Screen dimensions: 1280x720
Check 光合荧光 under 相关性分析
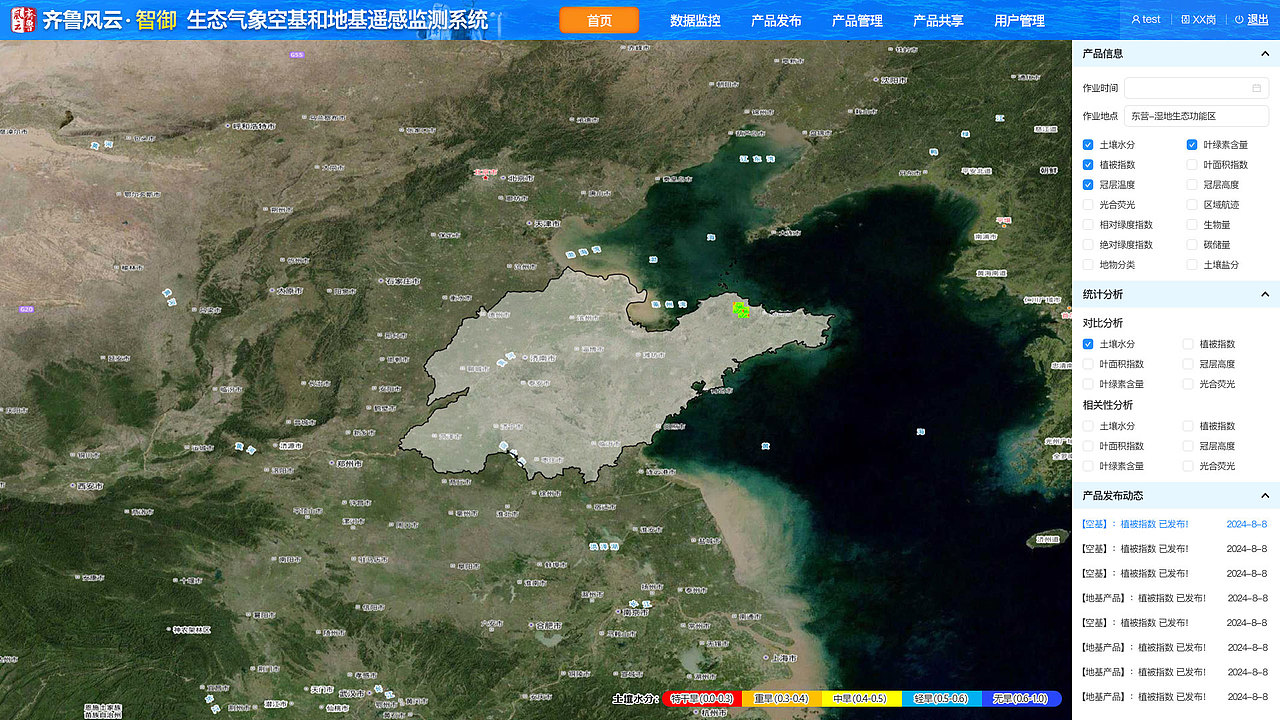click(1188, 466)
